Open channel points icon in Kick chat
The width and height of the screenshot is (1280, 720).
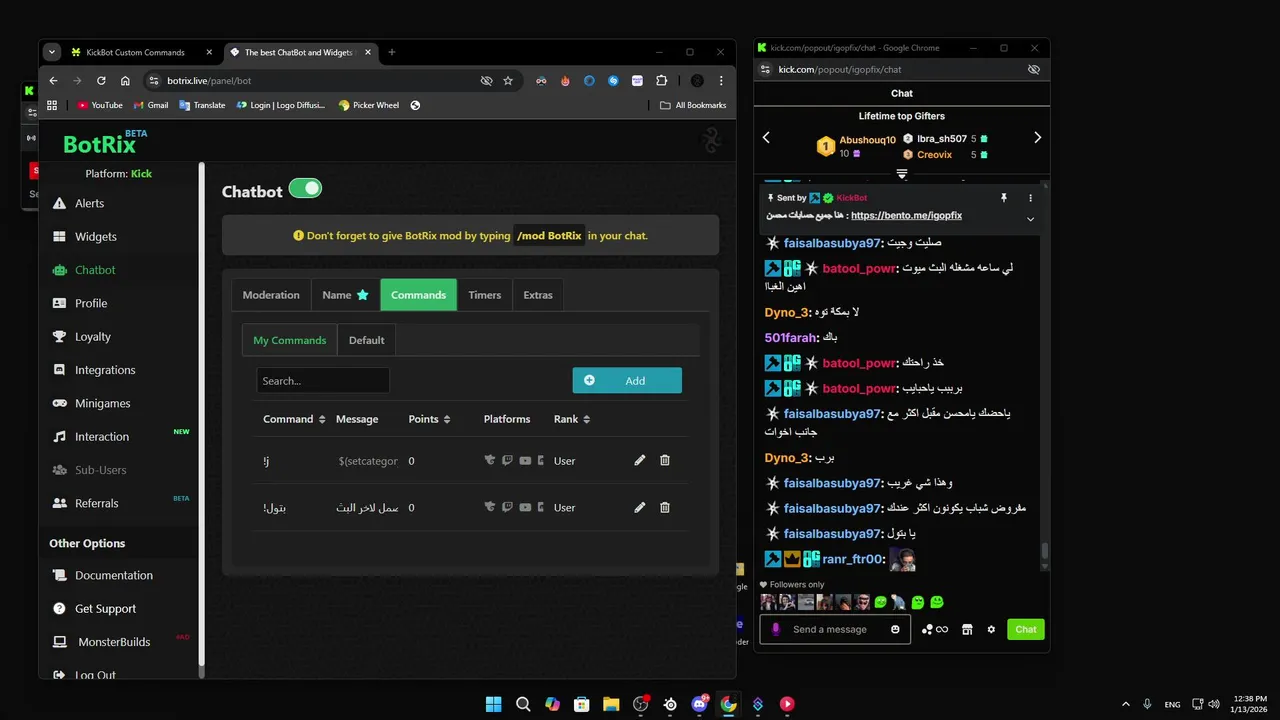934,629
